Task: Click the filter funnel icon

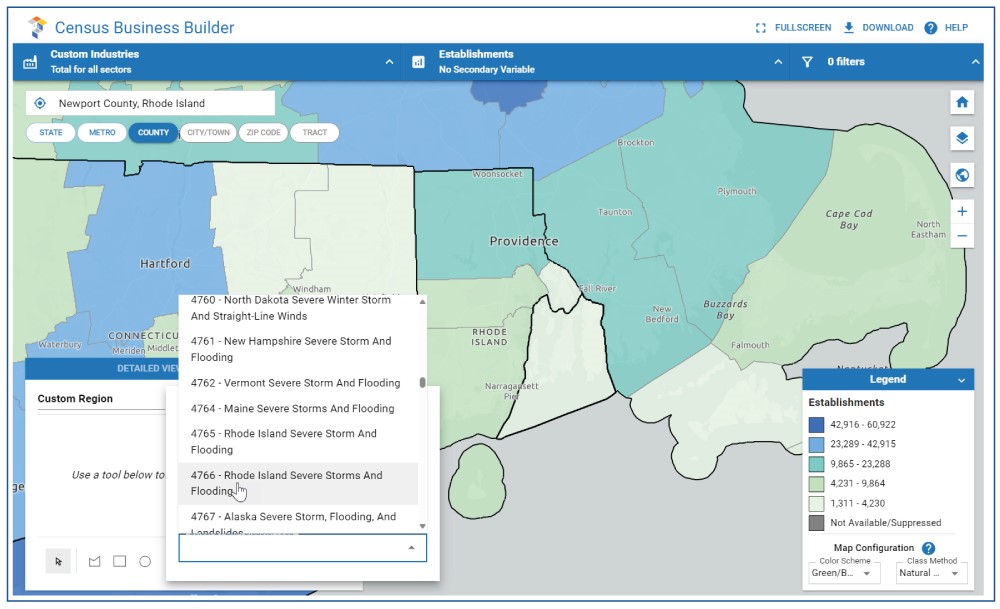Action: point(807,62)
